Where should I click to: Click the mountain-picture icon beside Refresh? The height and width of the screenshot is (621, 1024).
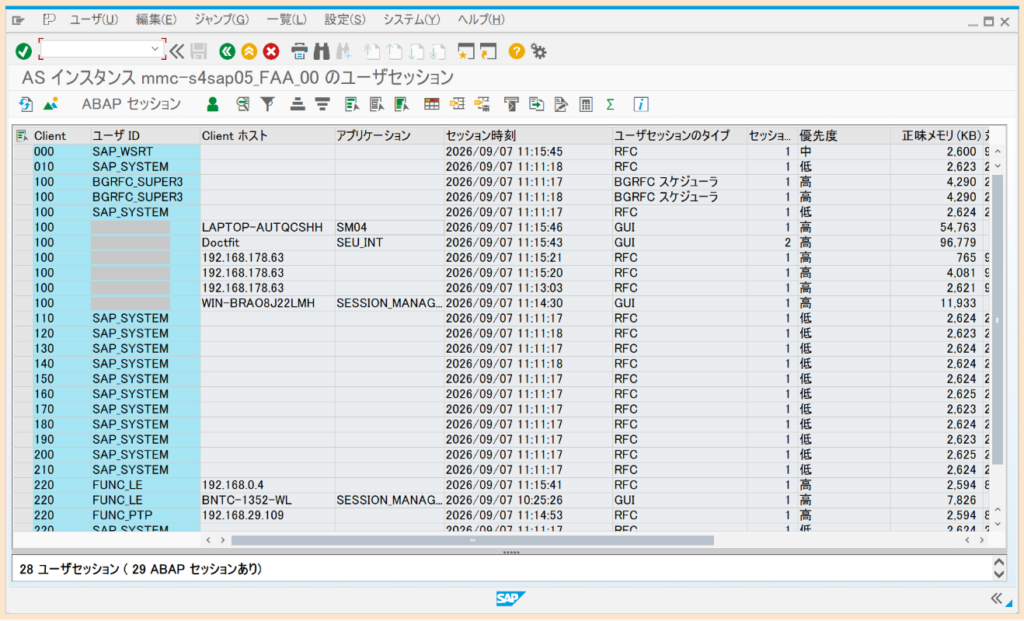point(50,104)
